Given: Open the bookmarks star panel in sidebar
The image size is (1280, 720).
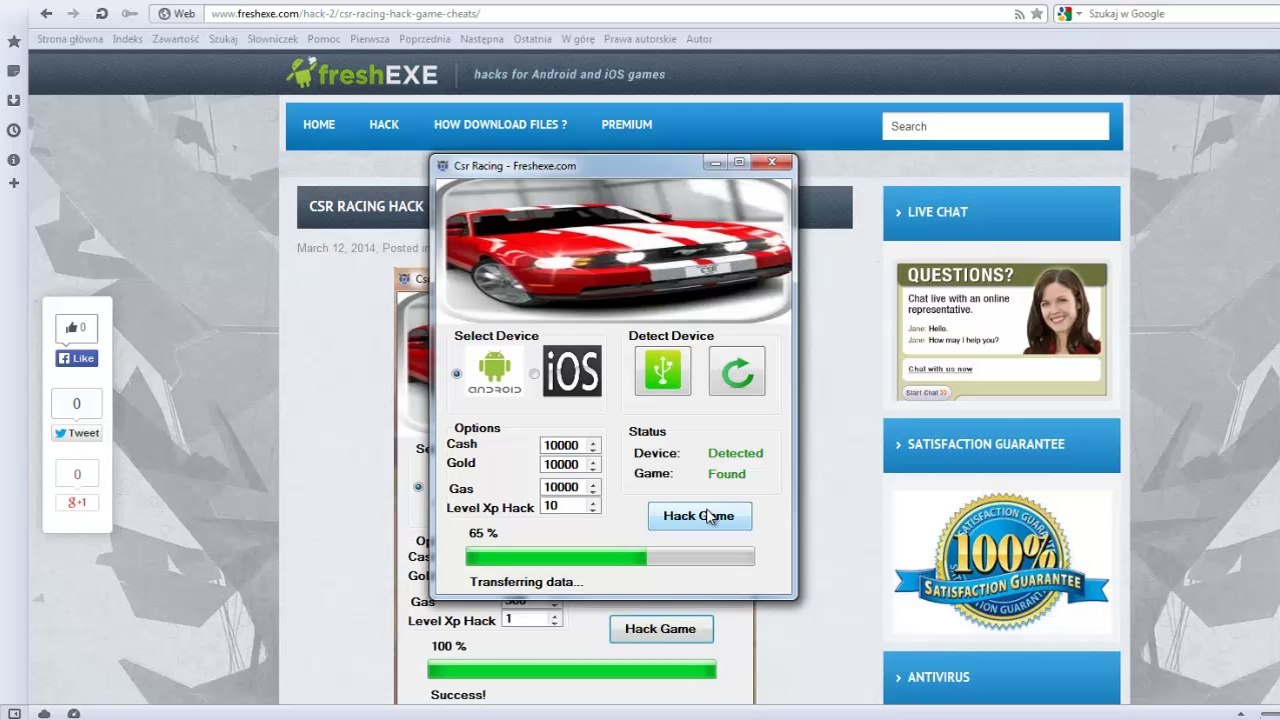Looking at the screenshot, I should 14,42.
